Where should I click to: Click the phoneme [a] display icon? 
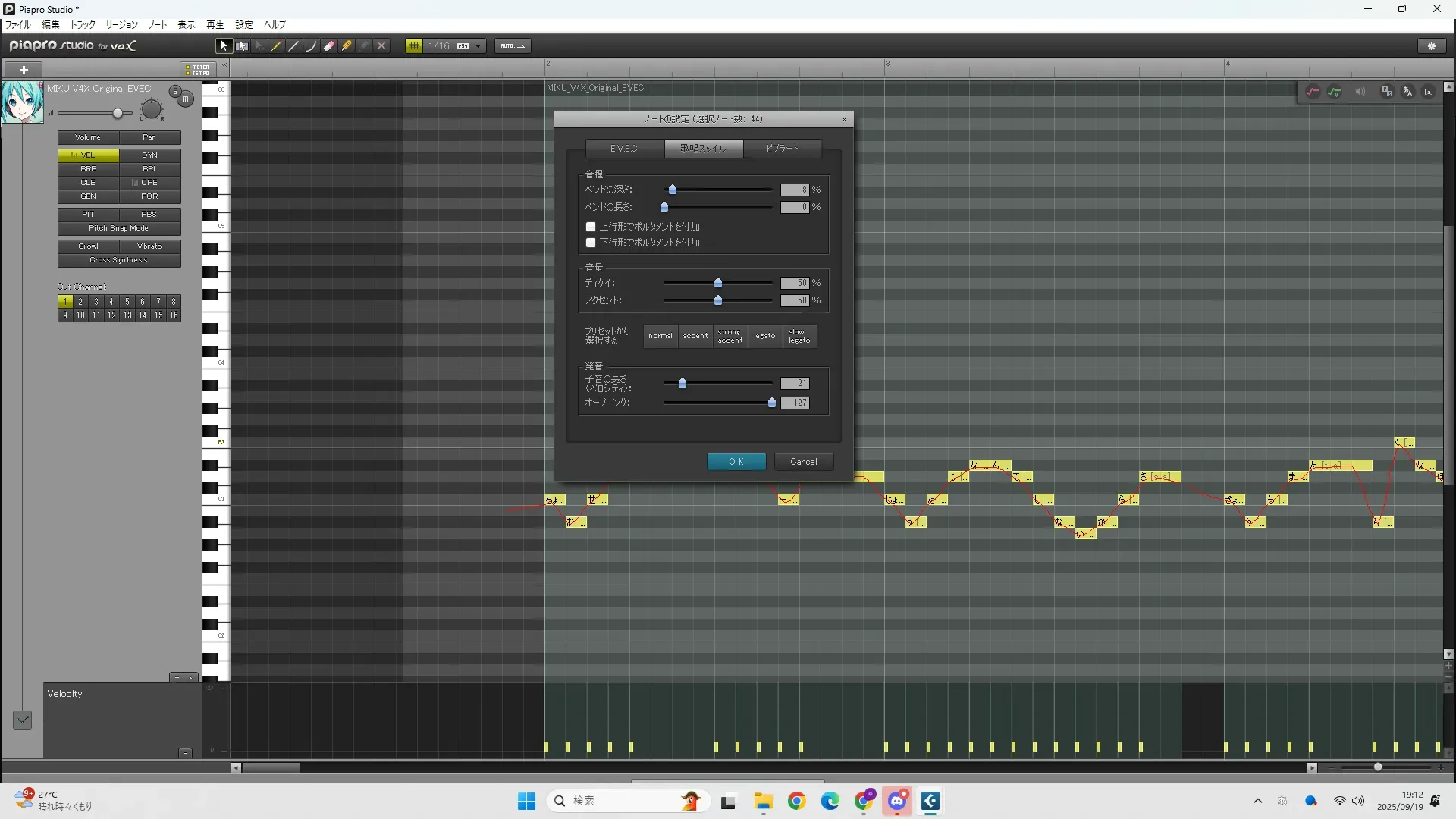point(1429,92)
